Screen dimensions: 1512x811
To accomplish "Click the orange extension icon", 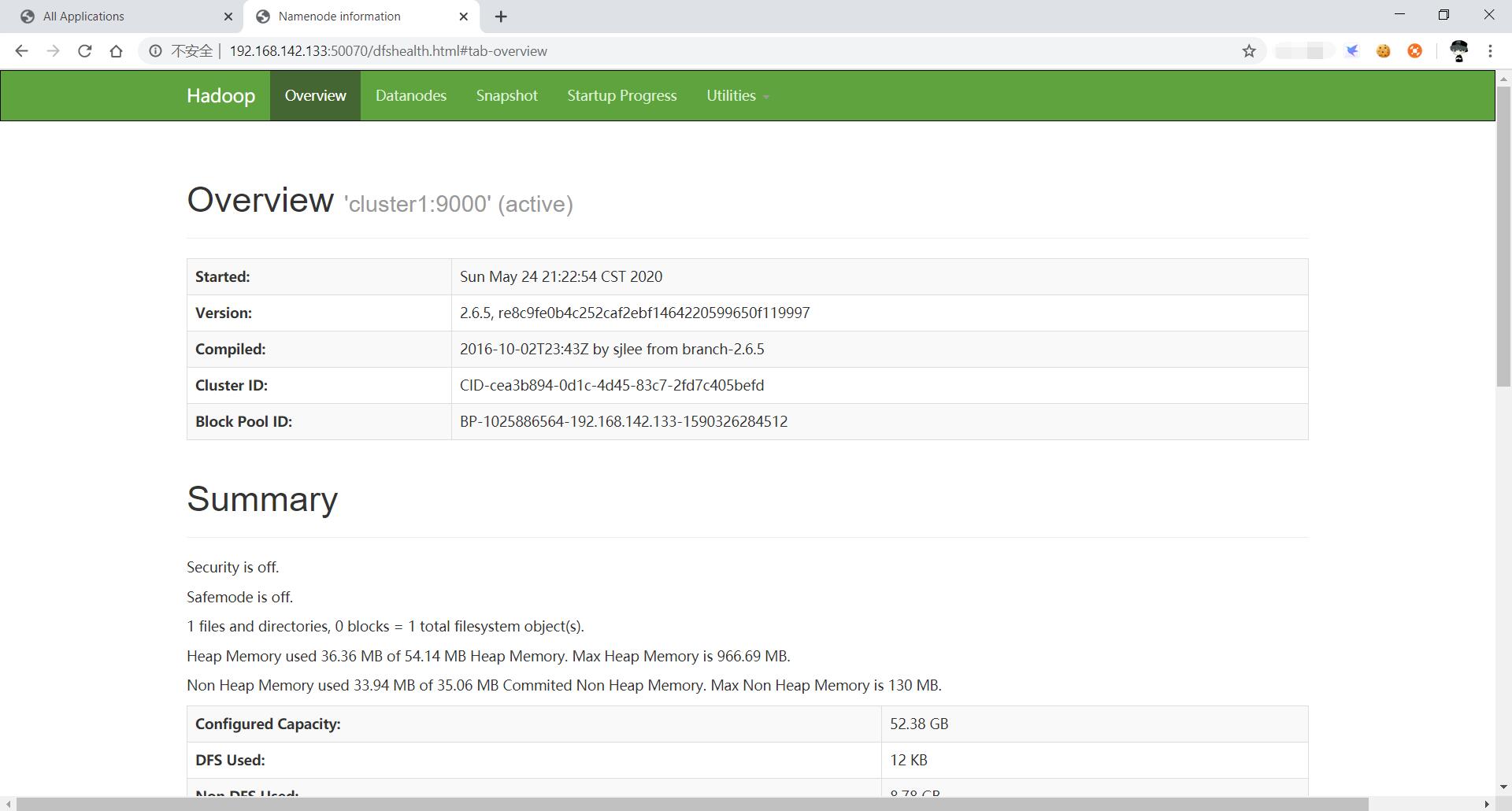I will tap(1414, 51).
